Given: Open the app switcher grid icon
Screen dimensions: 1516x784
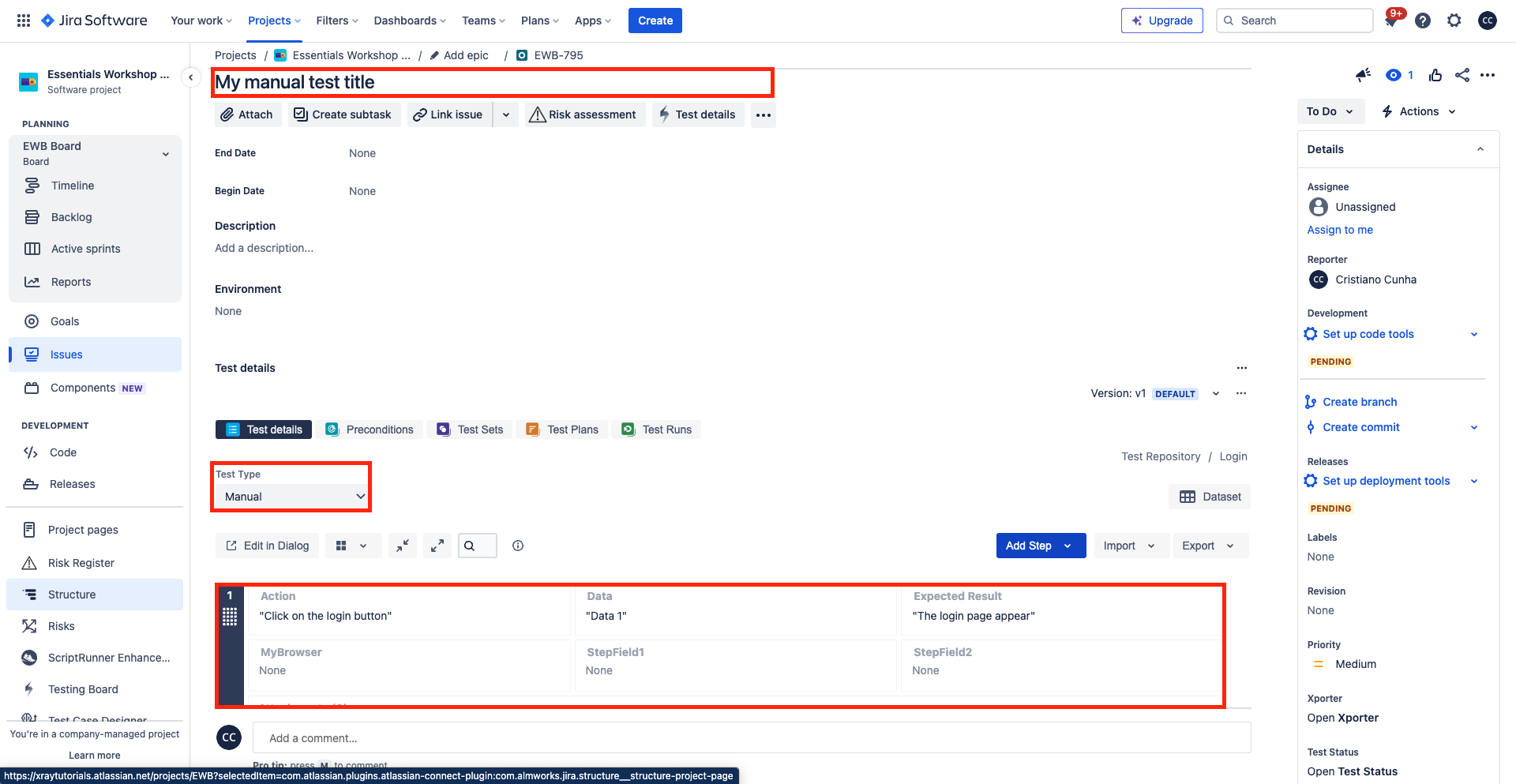Looking at the screenshot, I should [24, 21].
